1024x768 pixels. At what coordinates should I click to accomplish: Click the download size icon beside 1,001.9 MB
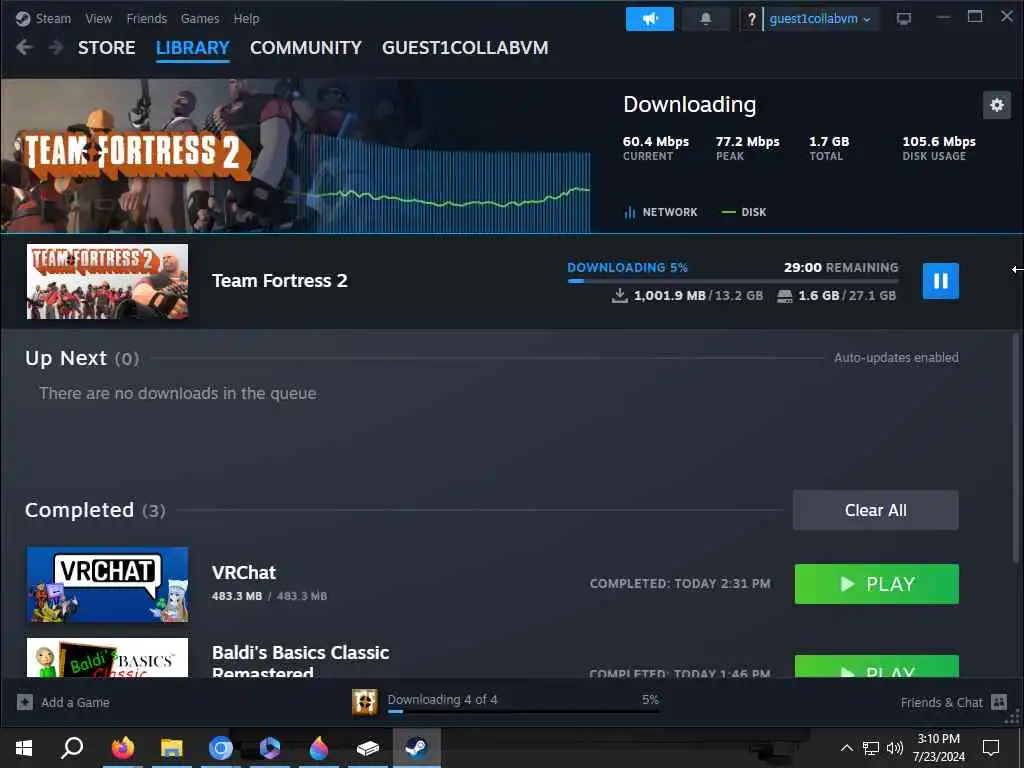pyautogui.click(x=620, y=296)
